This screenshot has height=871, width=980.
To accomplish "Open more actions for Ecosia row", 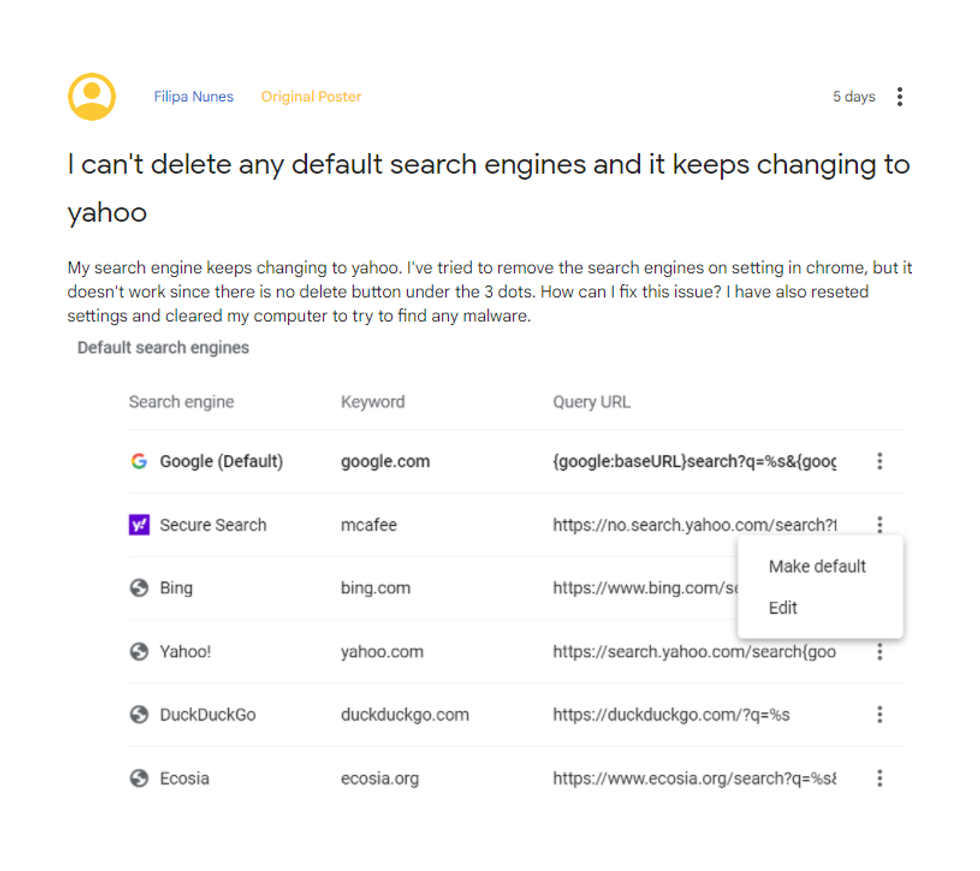I will [880, 778].
